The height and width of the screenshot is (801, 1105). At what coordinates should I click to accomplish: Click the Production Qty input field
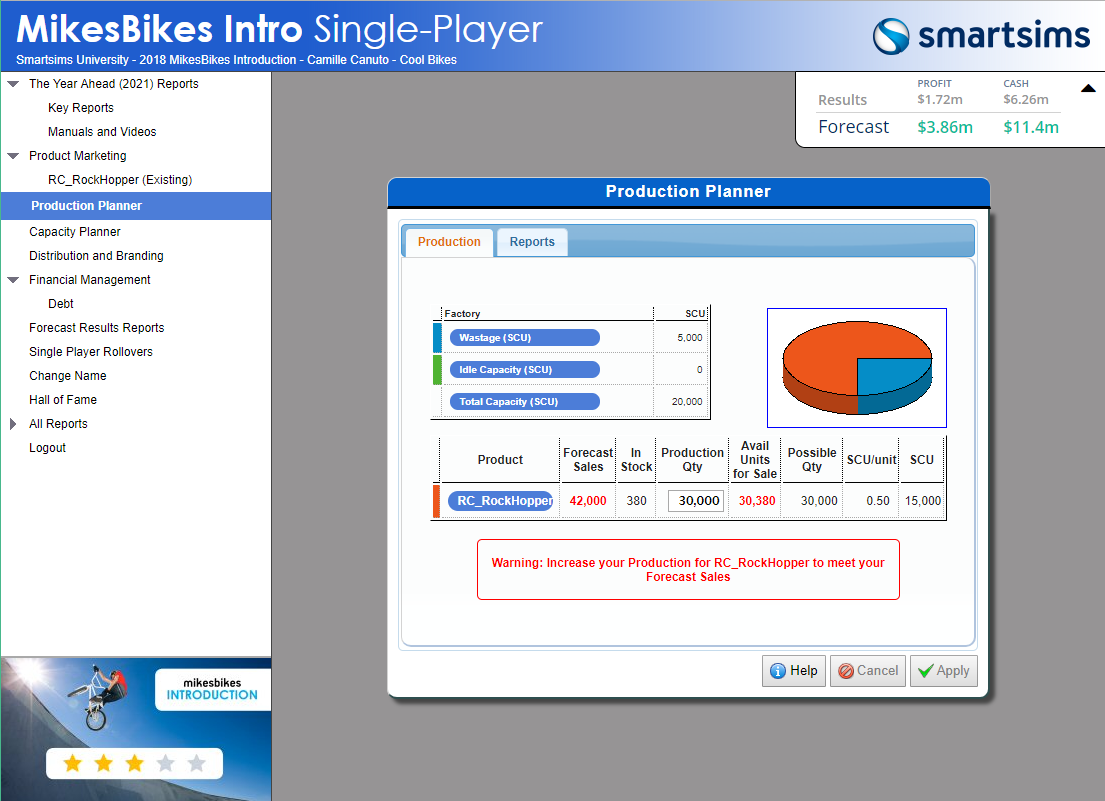click(x=696, y=501)
